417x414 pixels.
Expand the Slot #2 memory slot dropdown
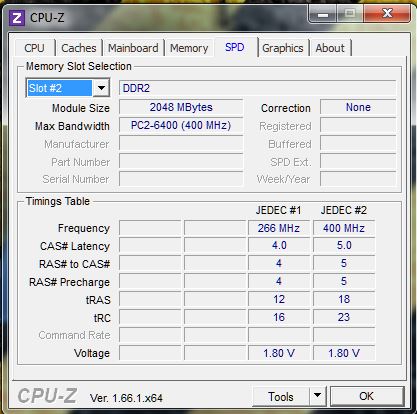(101, 88)
